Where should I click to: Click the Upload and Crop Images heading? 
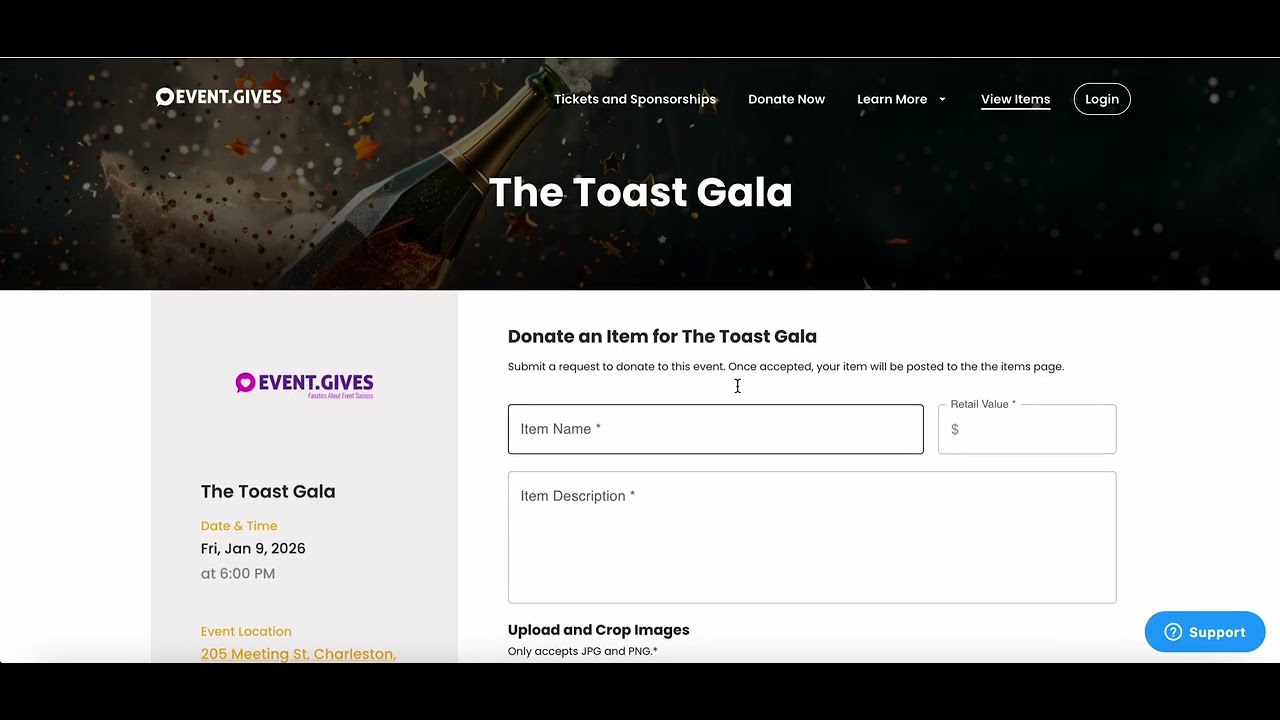(599, 630)
